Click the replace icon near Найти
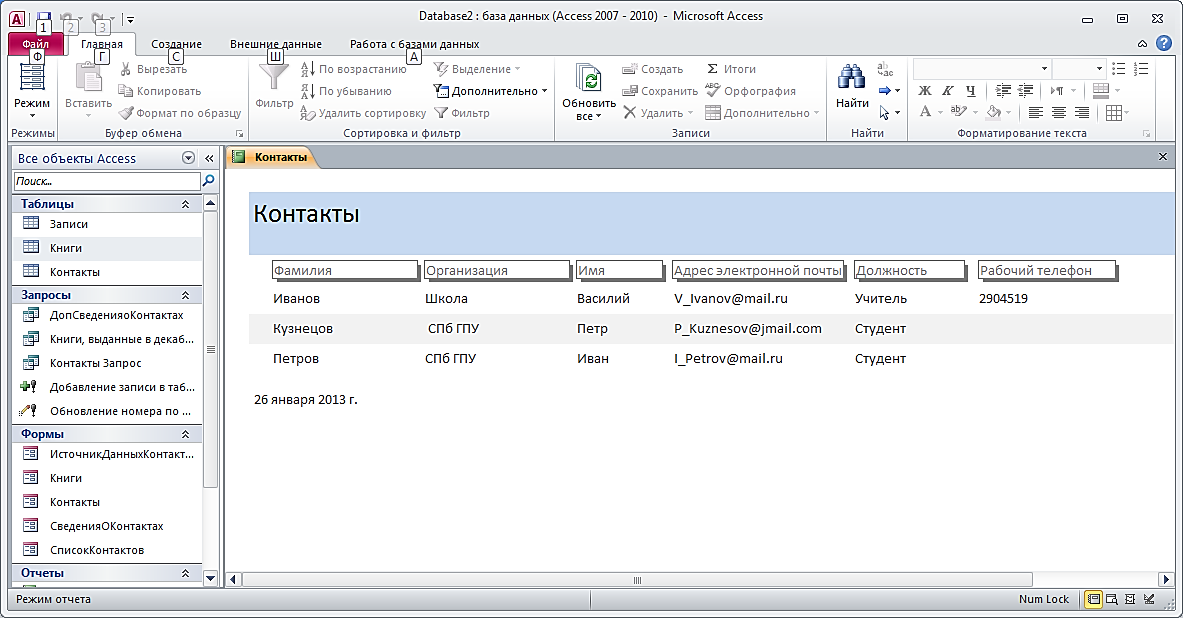Screen dimensions: 1183x618 [885, 69]
